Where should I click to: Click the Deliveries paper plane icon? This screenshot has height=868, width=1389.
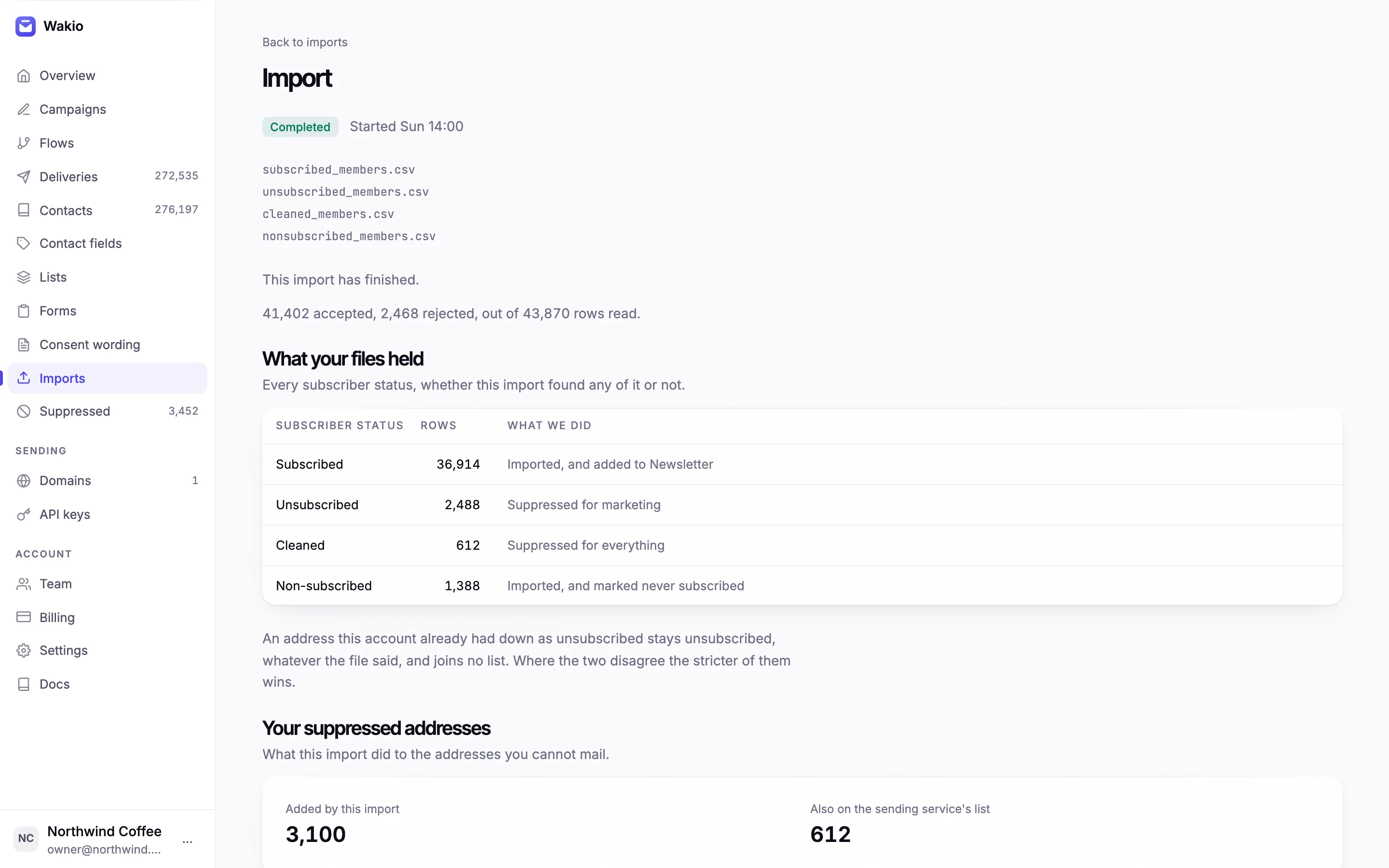tap(24, 177)
